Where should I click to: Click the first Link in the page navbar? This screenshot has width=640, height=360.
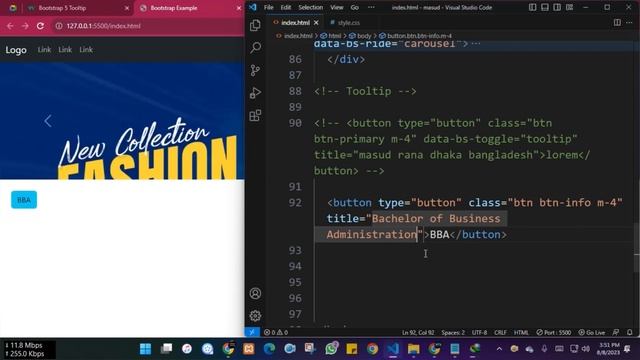click(44, 50)
